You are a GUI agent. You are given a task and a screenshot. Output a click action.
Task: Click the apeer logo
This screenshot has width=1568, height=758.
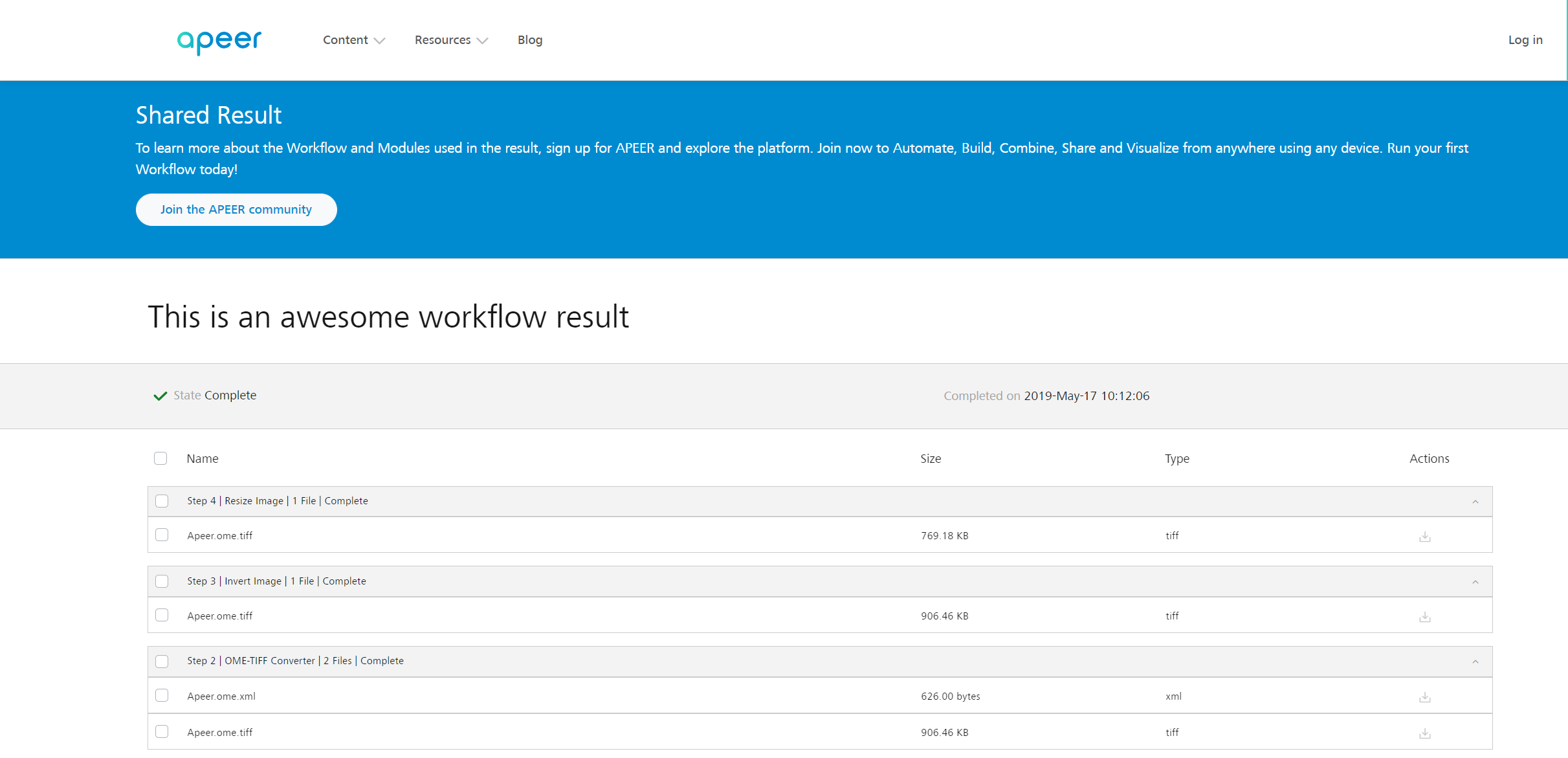point(219,40)
